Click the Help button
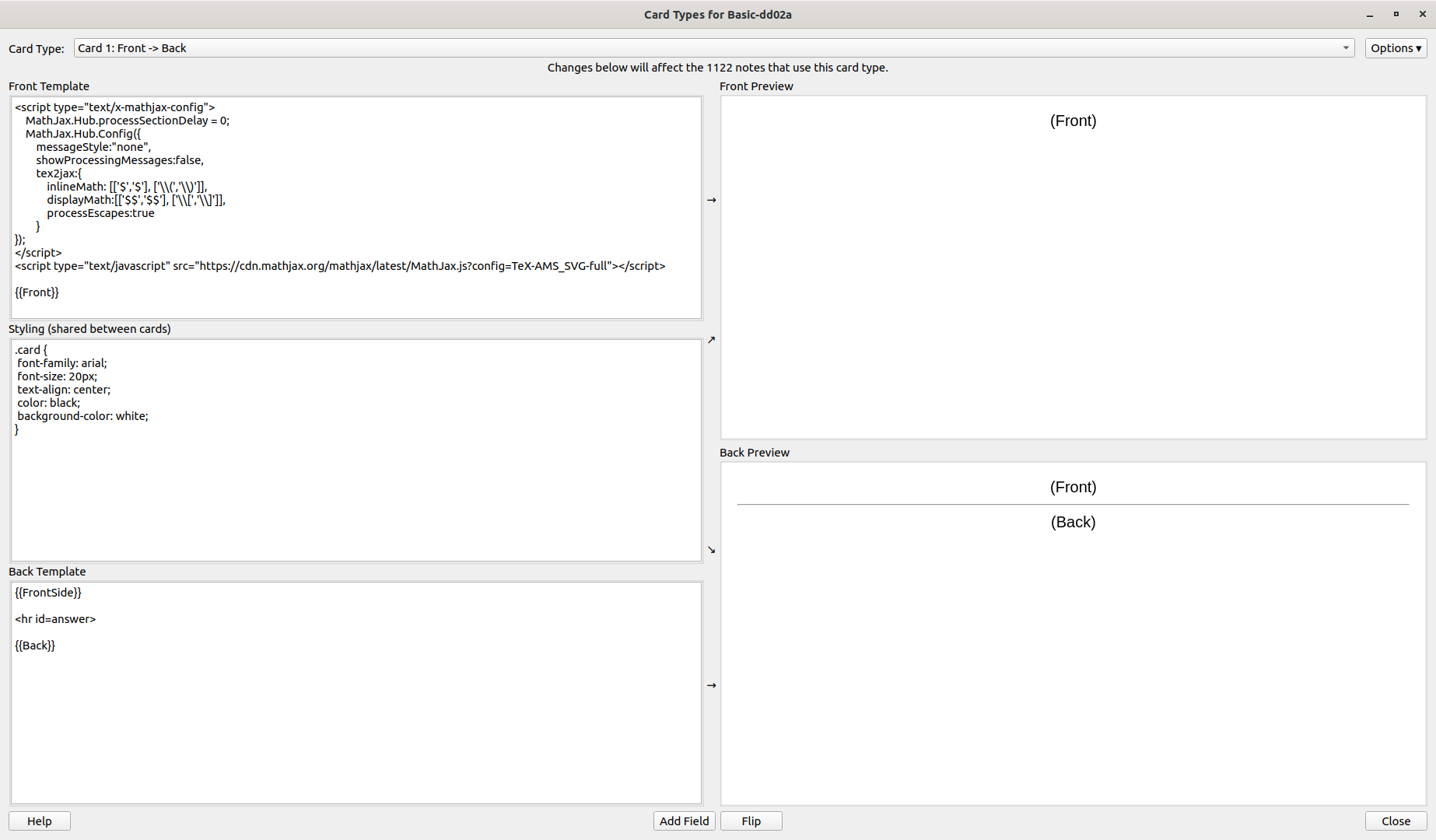1436x840 pixels. pos(39,821)
